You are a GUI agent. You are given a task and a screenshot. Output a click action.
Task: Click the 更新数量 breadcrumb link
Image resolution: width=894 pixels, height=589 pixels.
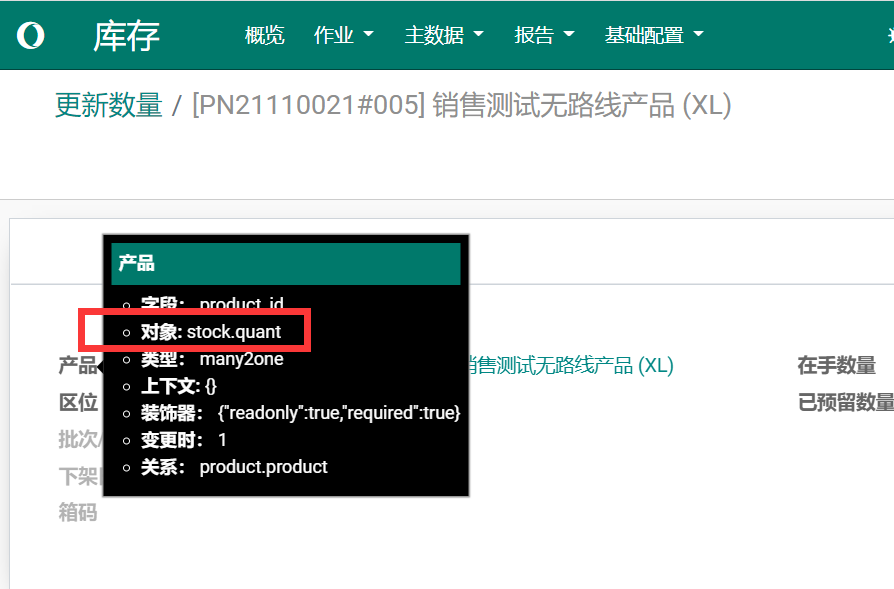tap(109, 105)
